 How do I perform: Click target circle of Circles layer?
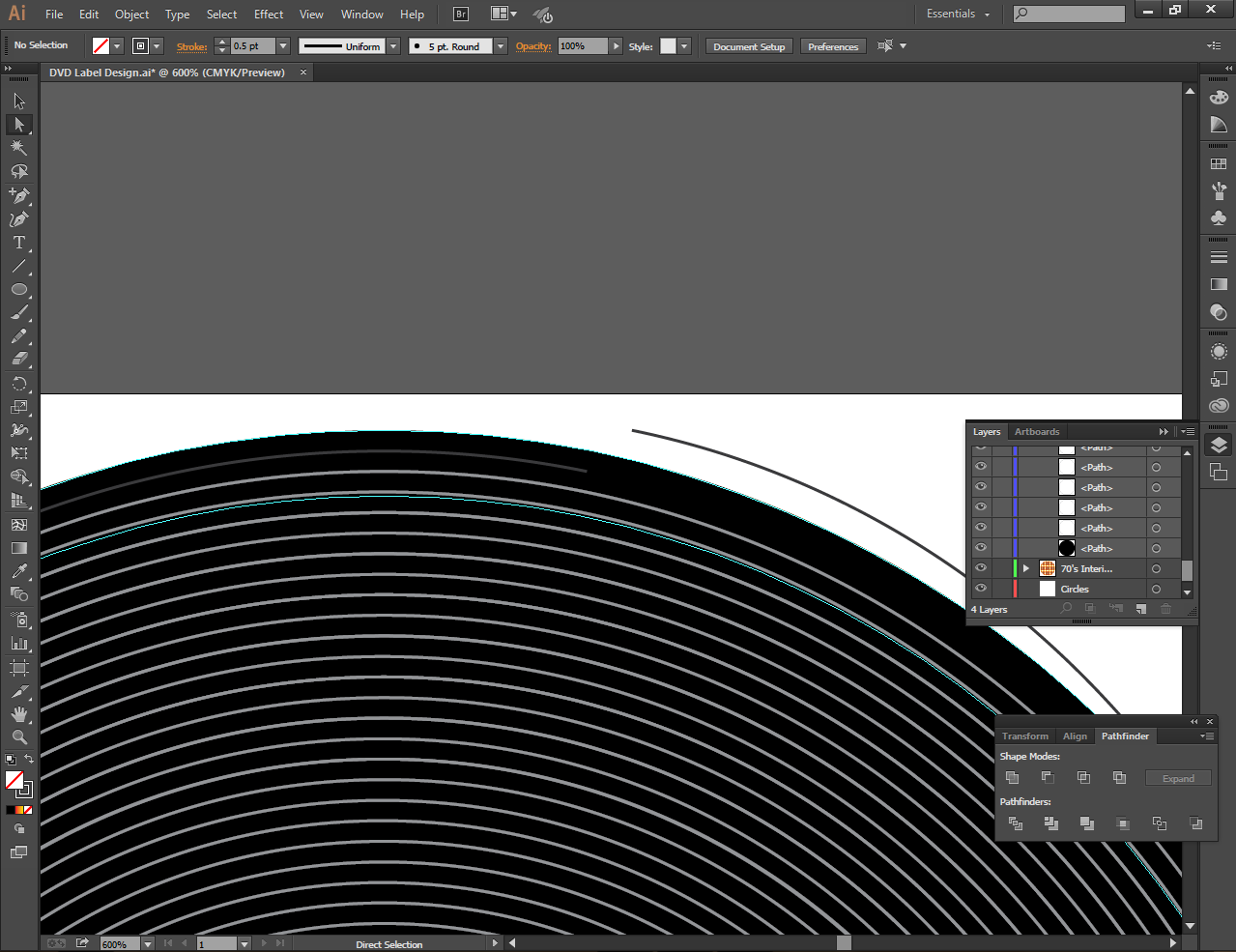pos(1156,589)
